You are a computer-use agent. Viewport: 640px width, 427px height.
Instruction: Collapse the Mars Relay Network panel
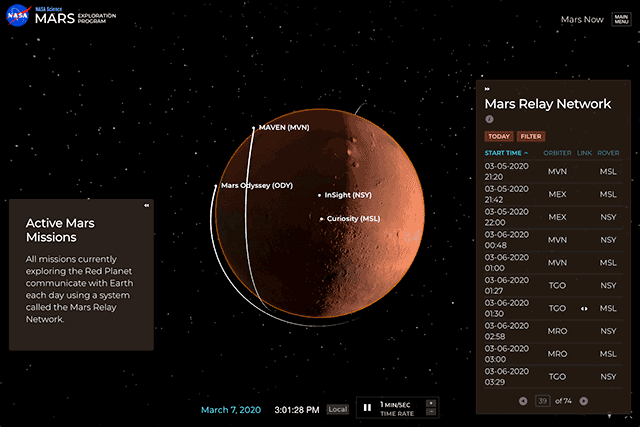(x=488, y=89)
